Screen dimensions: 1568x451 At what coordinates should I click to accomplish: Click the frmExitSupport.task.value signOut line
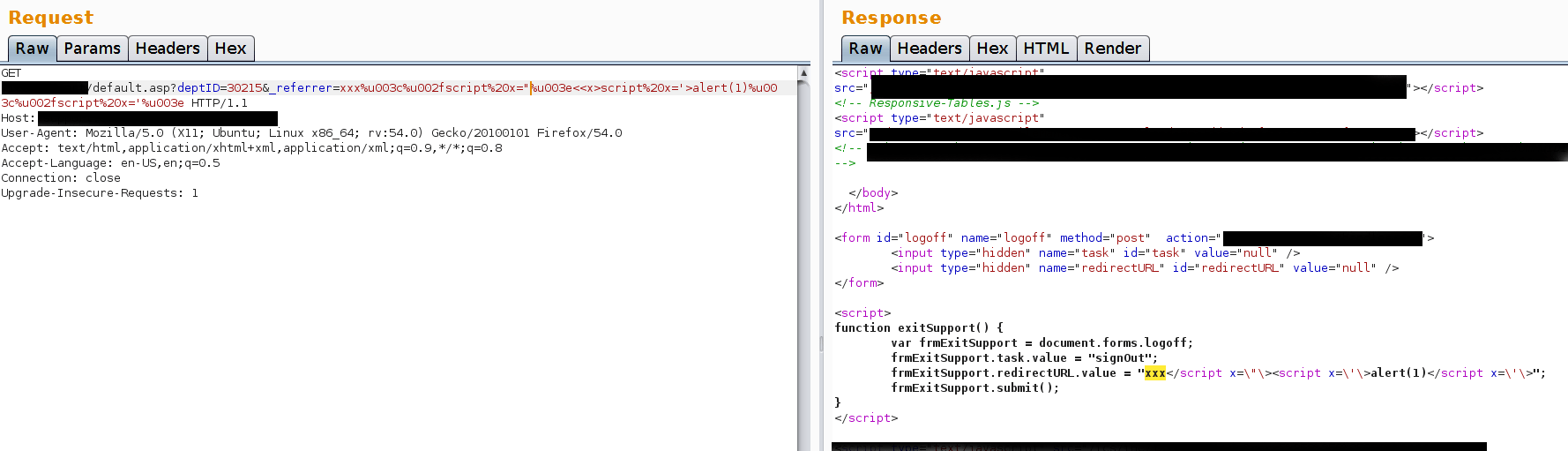(x=1024, y=358)
